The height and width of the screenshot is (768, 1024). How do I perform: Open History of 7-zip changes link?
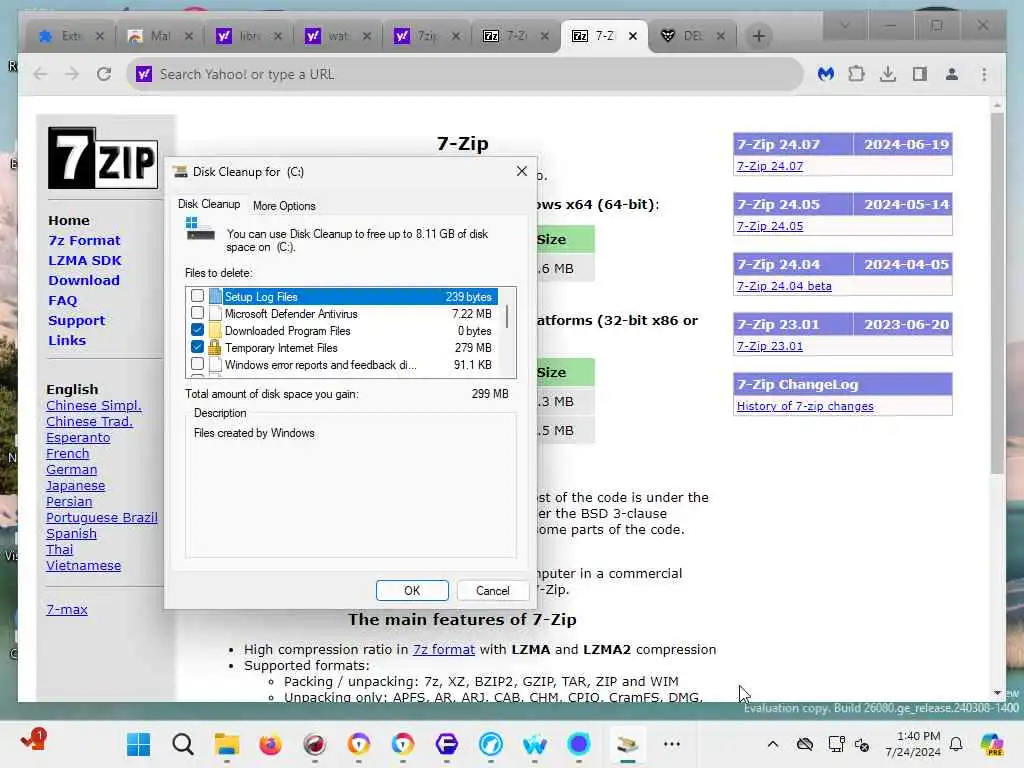tap(805, 406)
